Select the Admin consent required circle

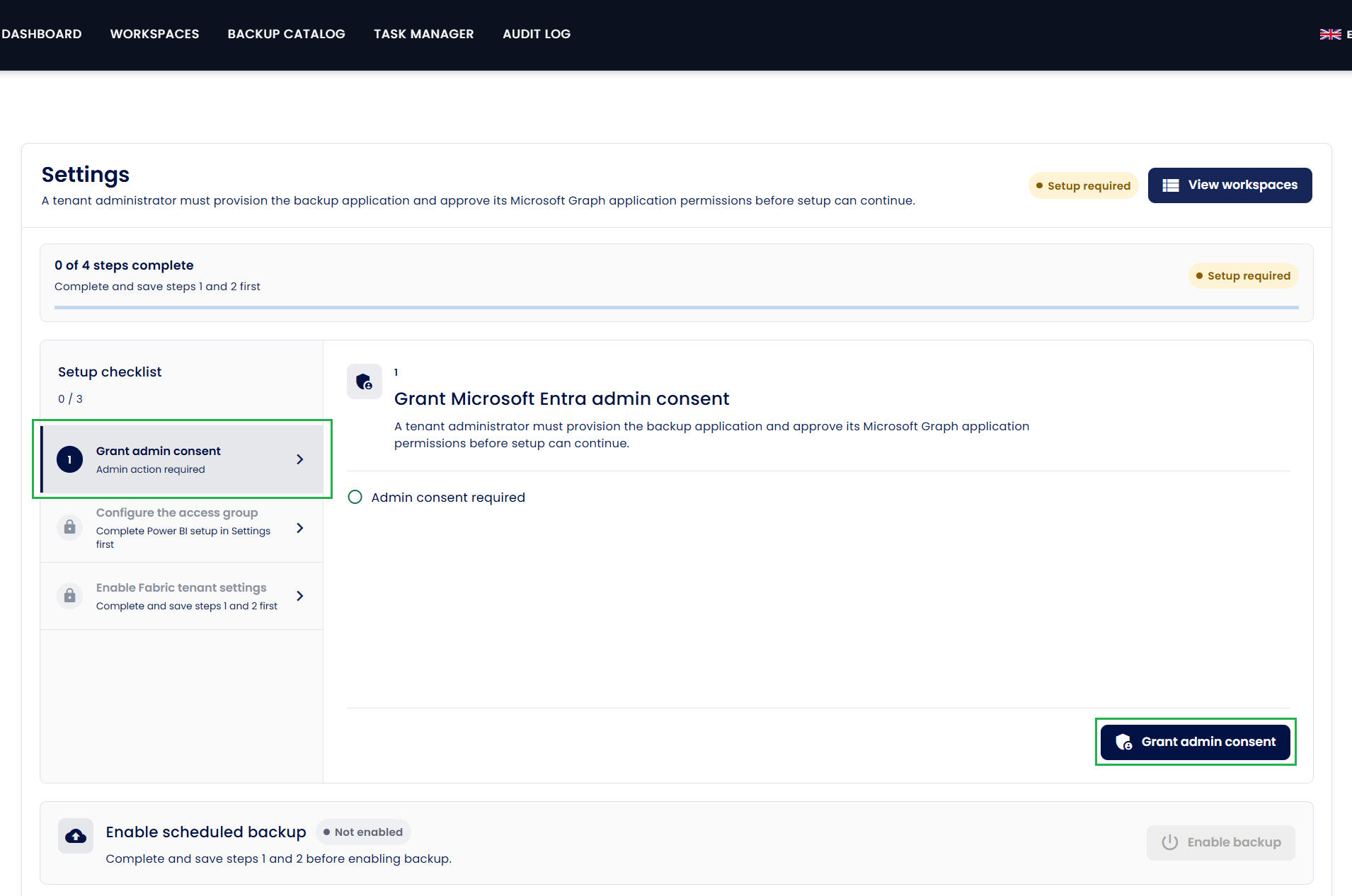[355, 497]
